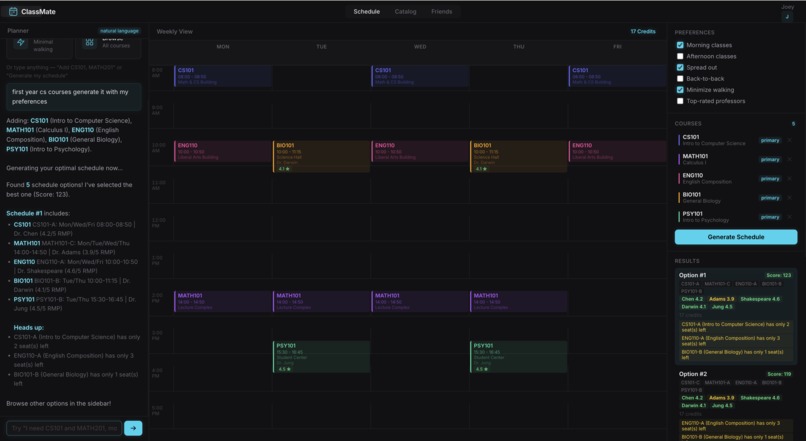Click the MATH101 Calculus I course row

[736, 159]
